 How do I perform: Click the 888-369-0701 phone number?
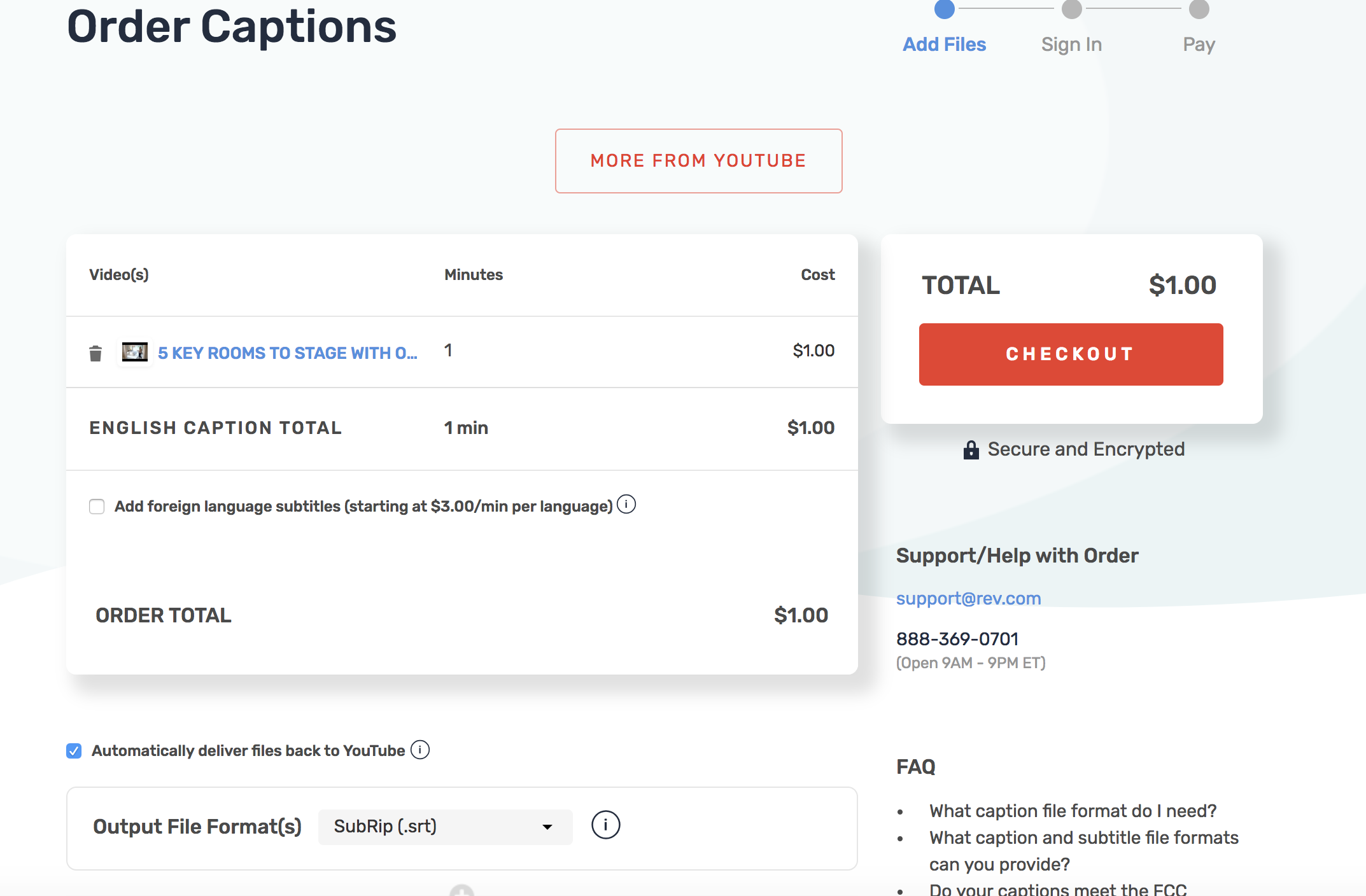pos(957,639)
